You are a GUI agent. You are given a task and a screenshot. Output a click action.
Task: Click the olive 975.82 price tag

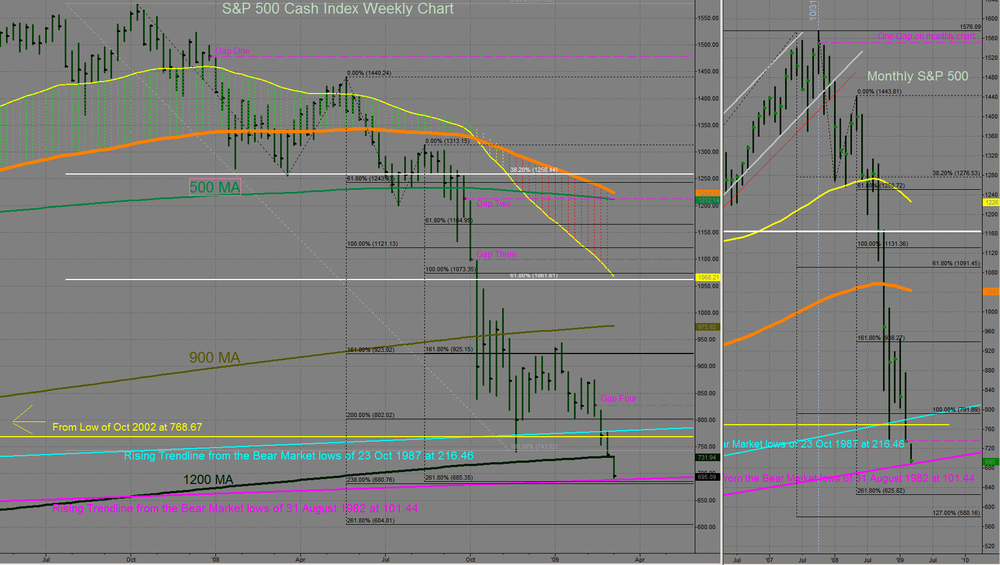[707, 327]
